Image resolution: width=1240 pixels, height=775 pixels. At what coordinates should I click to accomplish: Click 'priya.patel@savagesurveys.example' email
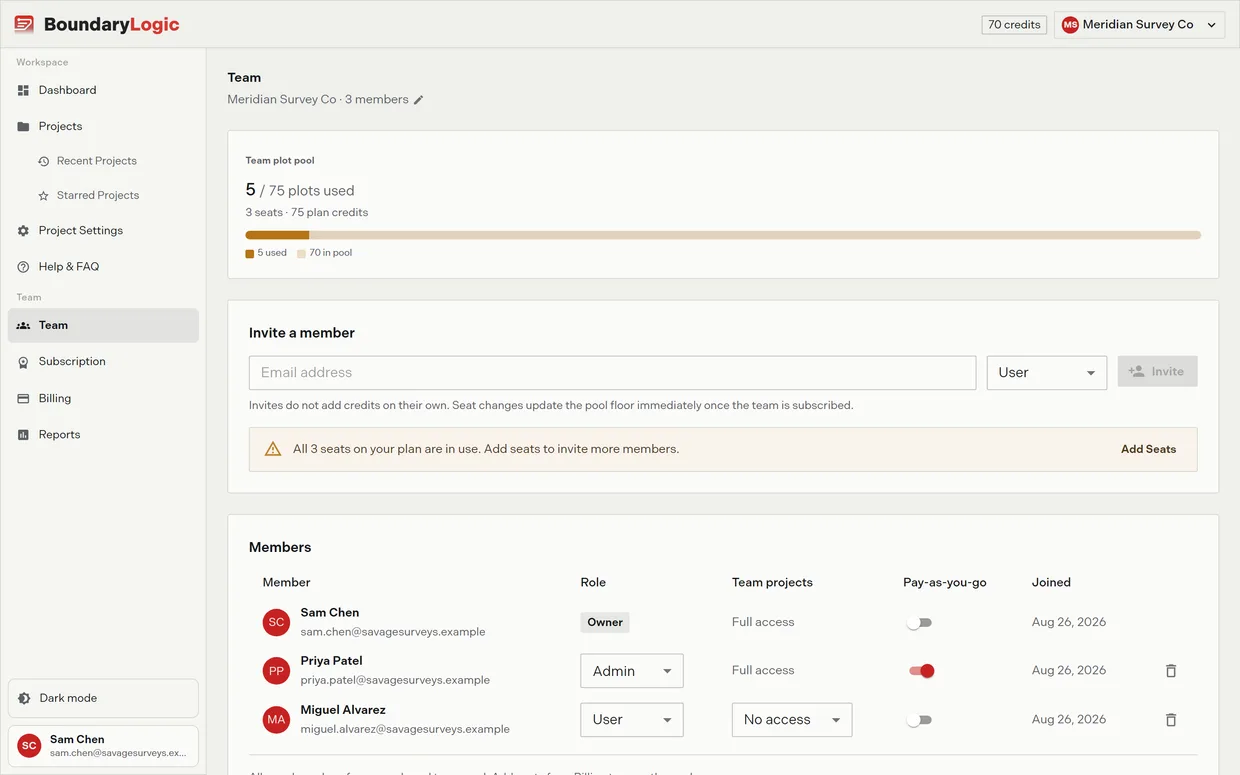tap(395, 680)
